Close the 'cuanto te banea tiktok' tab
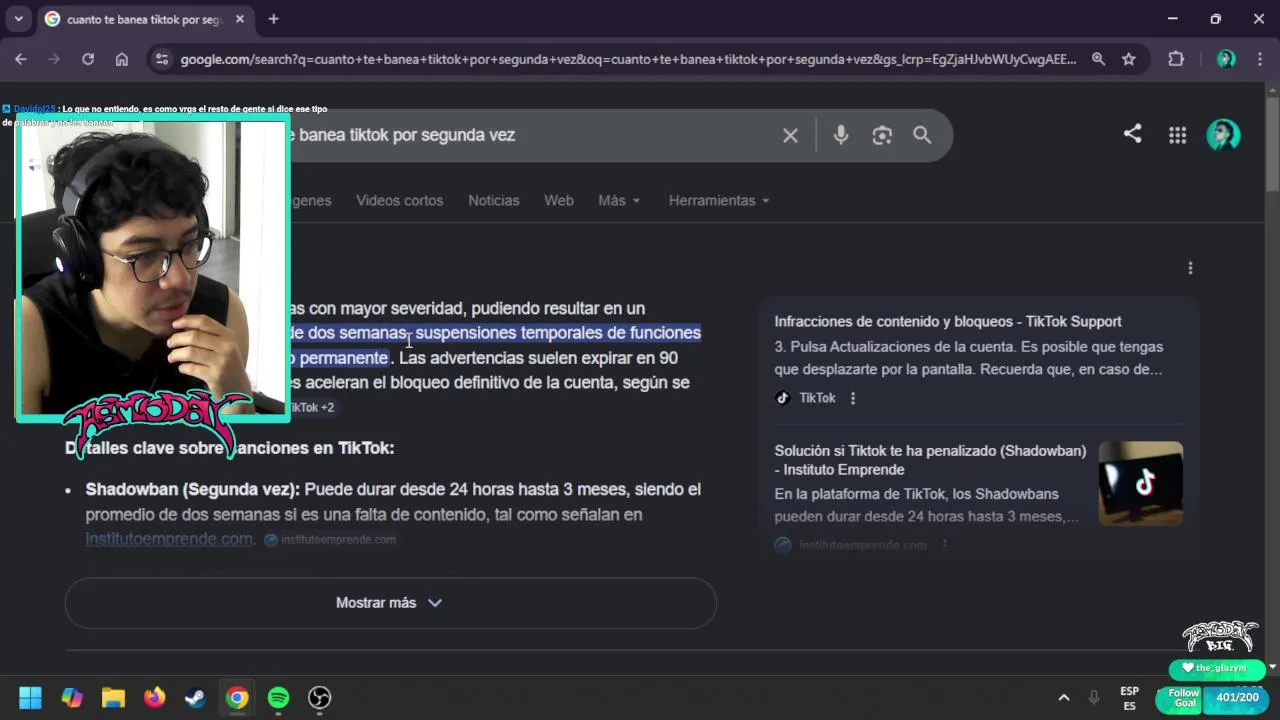 [x=240, y=19]
